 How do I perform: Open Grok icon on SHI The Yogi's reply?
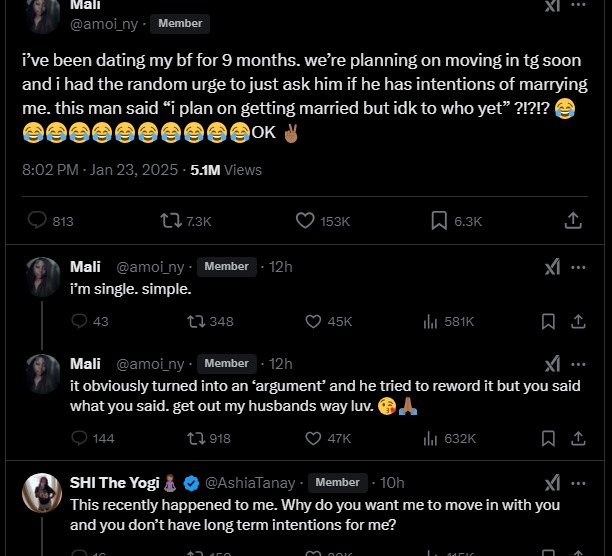[552, 483]
